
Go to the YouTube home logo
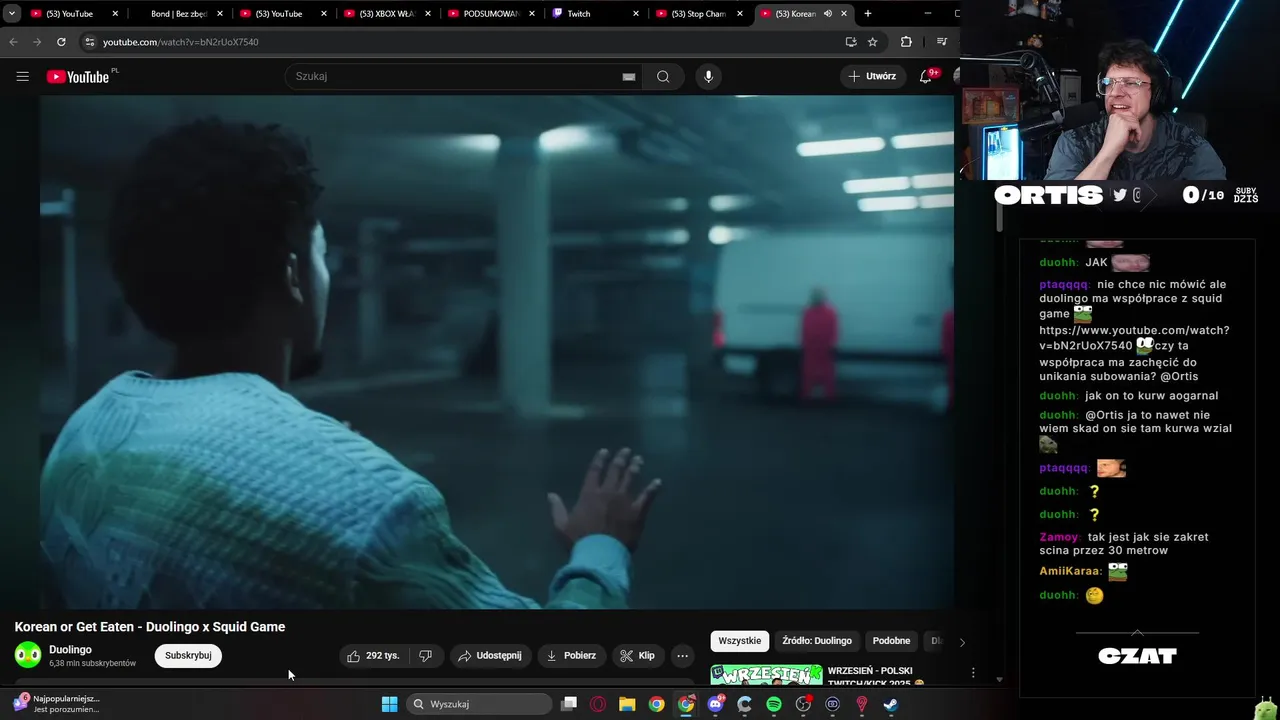click(x=78, y=76)
